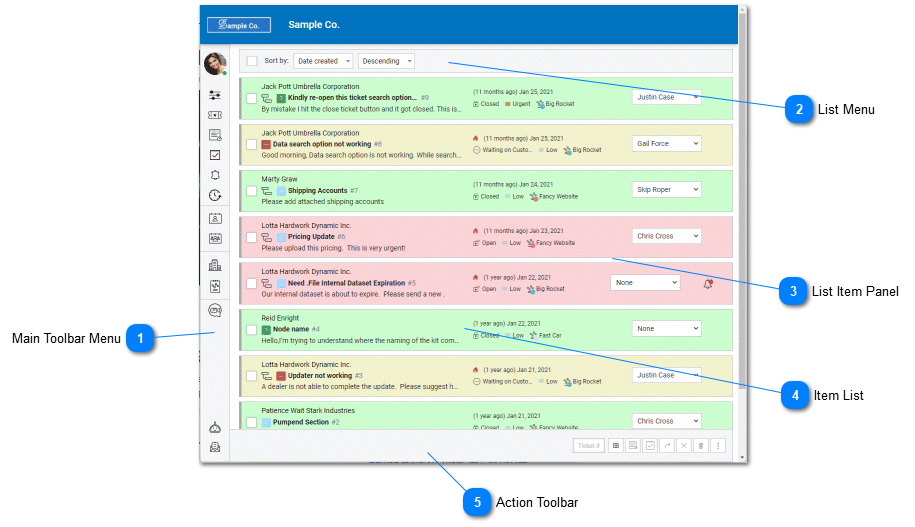Viewport: 915px width, 527px height.
Task: Open the companies building icon in sidebar
Action: coord(215,266)
